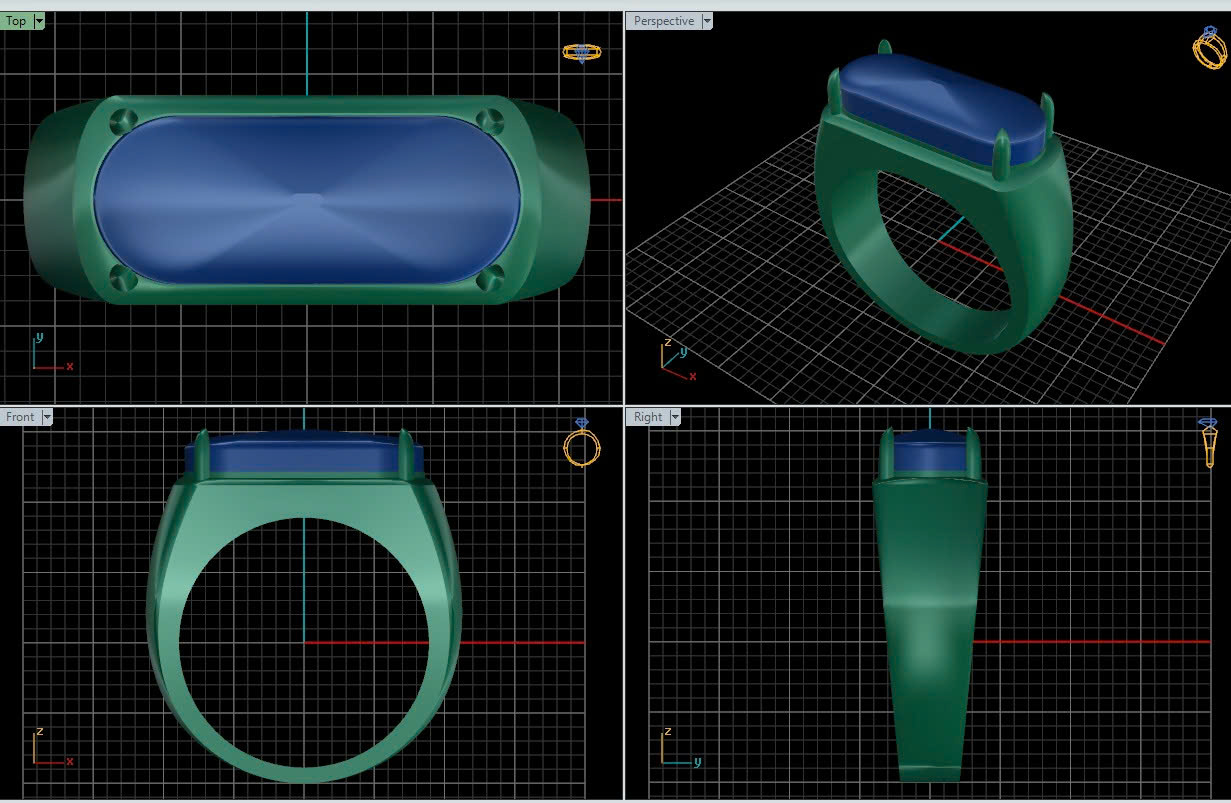This screenshot has width=1231, height=803.
Task: Select the Right viewport title label
Action: [x=647, y=417]
